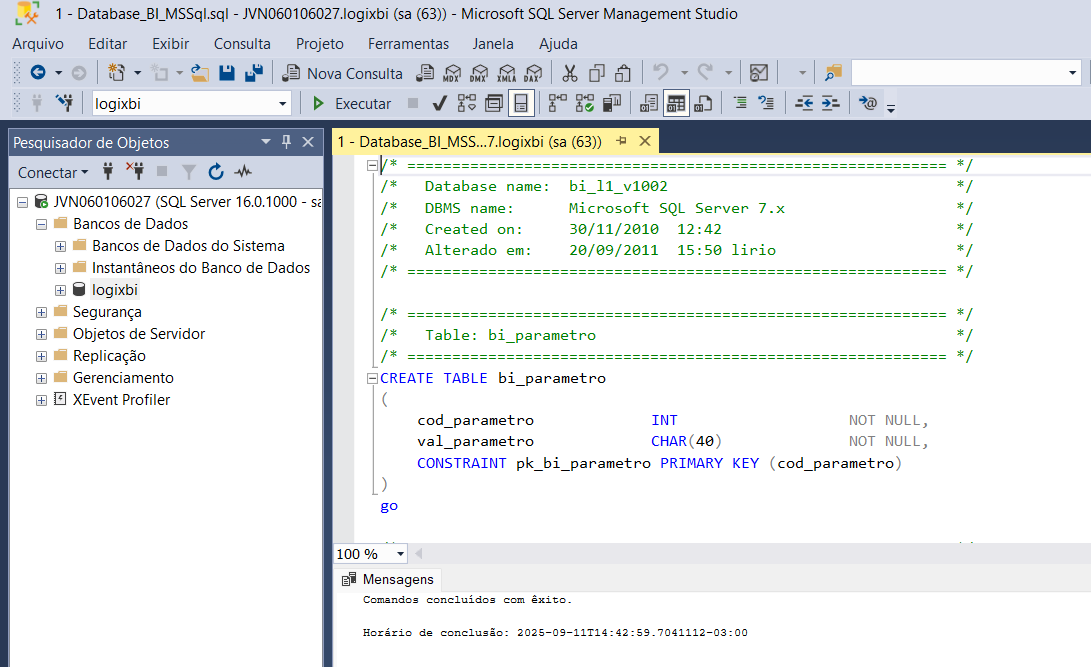The width and height of the screenshot is (1091, 667).
Task: Expand the logixbi database node
Action: 61,291
